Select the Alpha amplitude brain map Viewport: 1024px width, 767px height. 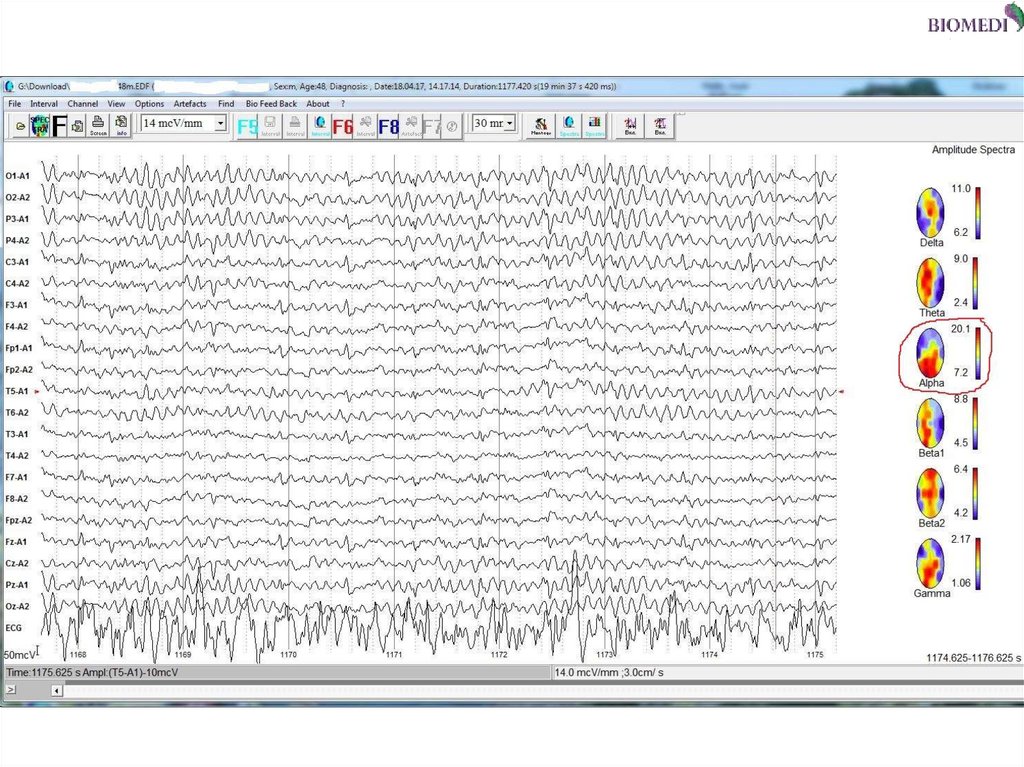tap(931, 353)
